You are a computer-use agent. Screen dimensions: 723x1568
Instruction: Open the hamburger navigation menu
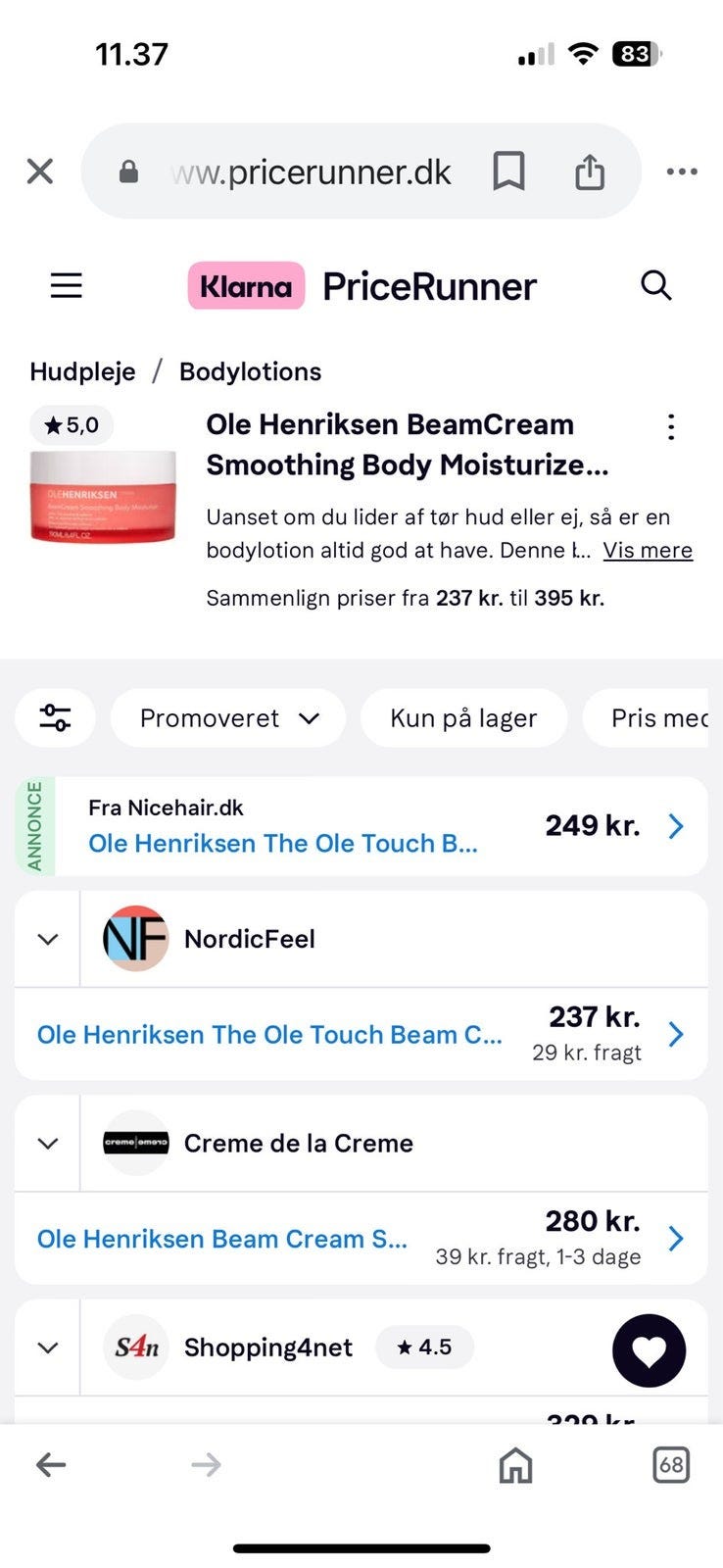[67, 285]
